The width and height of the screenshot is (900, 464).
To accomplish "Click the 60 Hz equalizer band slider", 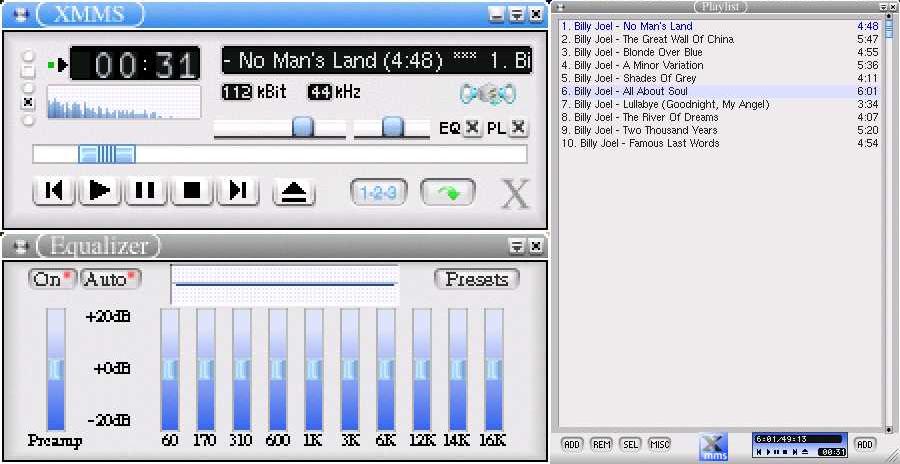I will point(170,369).
